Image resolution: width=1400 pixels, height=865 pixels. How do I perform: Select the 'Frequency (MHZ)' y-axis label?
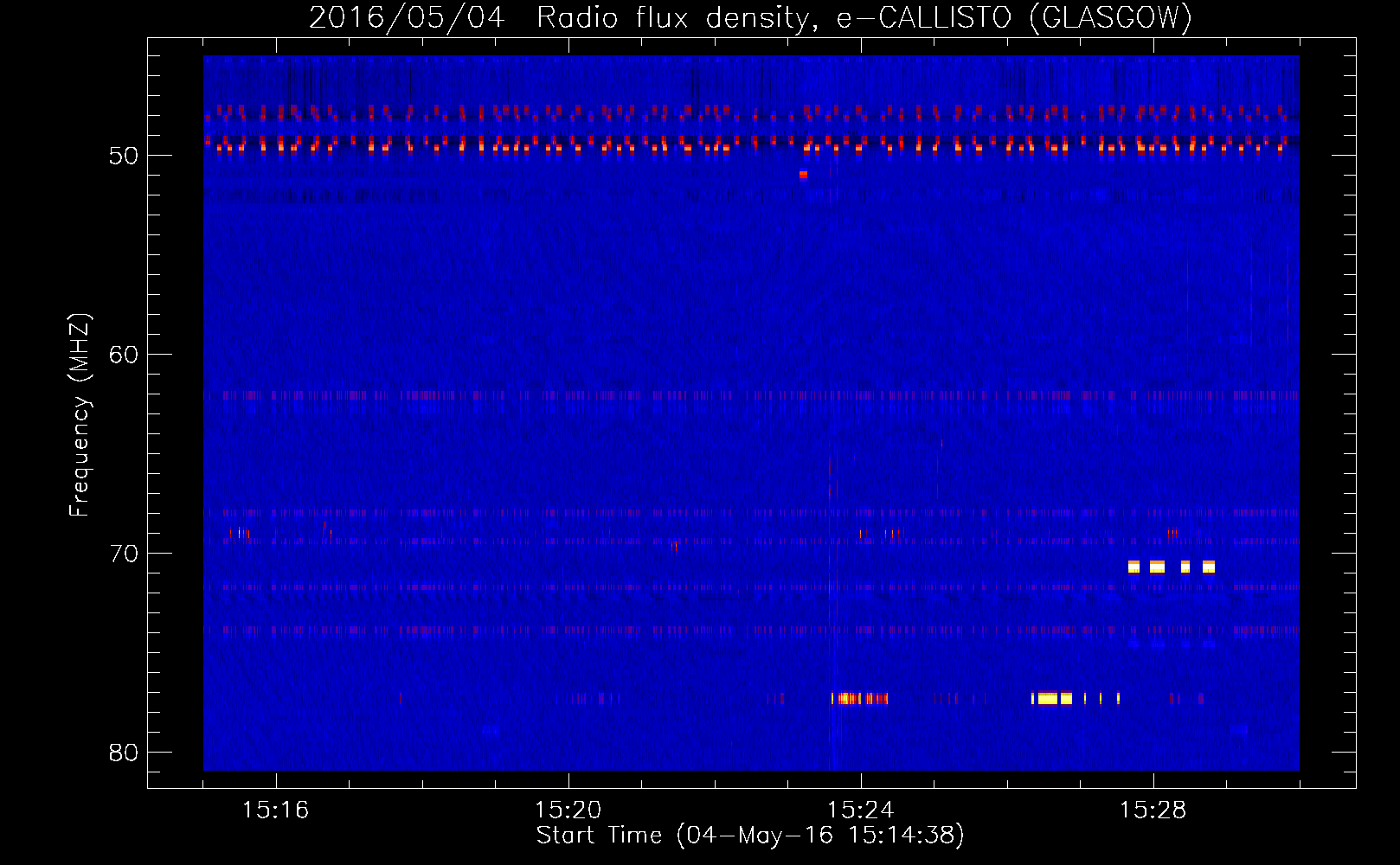[80, 414]
